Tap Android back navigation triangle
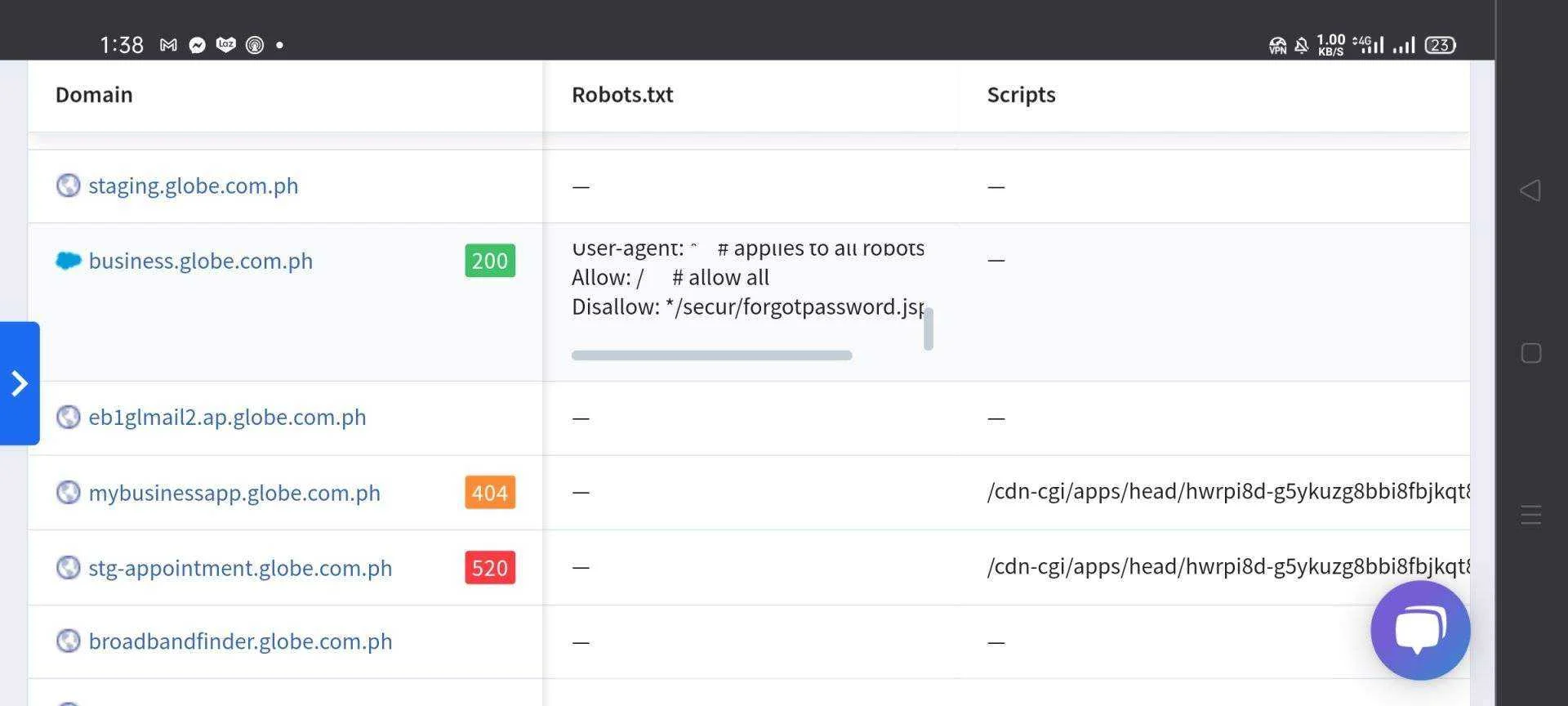This screenshot has width=1568, height=706. pos(1530,190)
